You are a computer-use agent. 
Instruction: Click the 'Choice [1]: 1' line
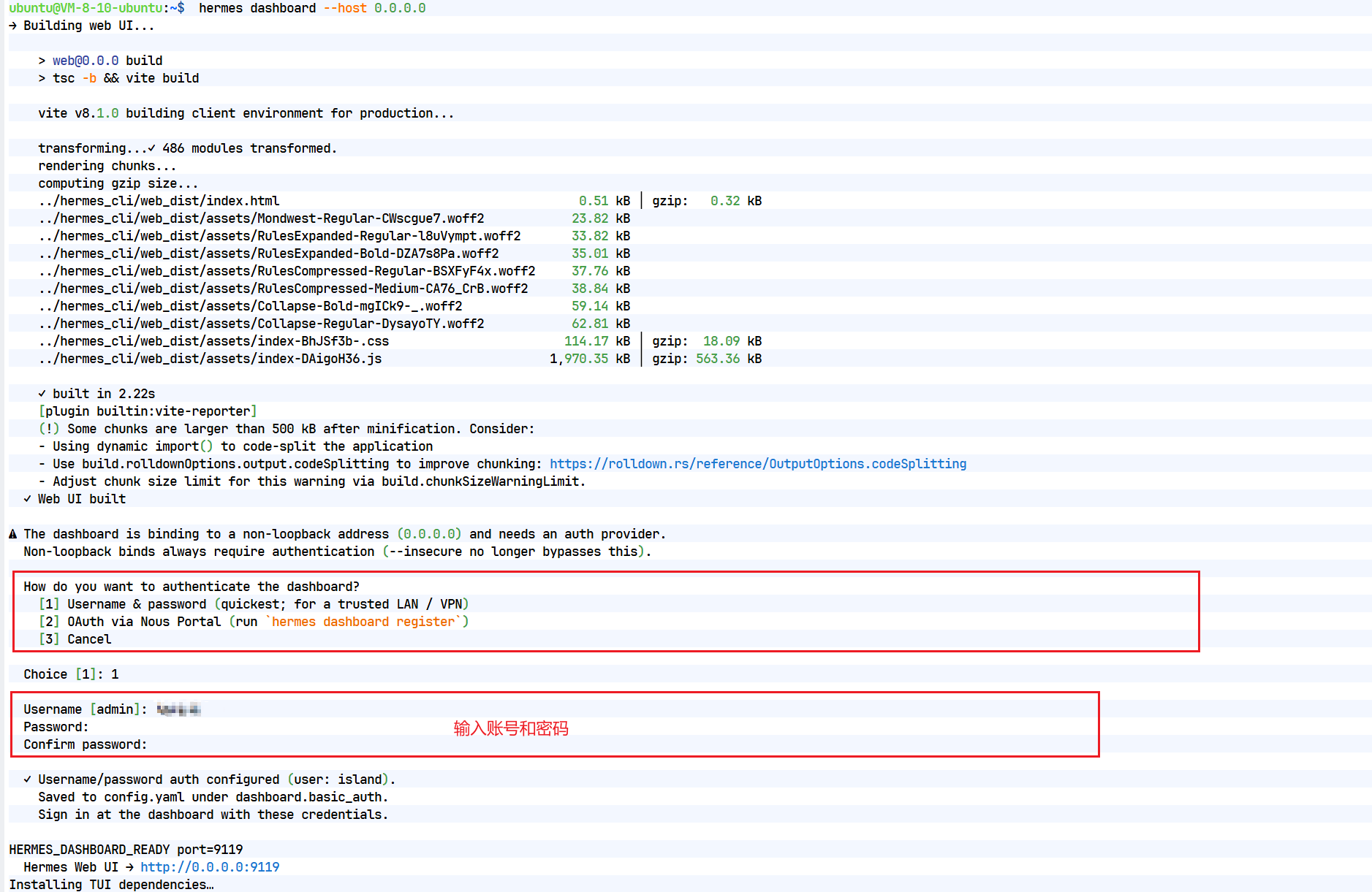[71, 674]
